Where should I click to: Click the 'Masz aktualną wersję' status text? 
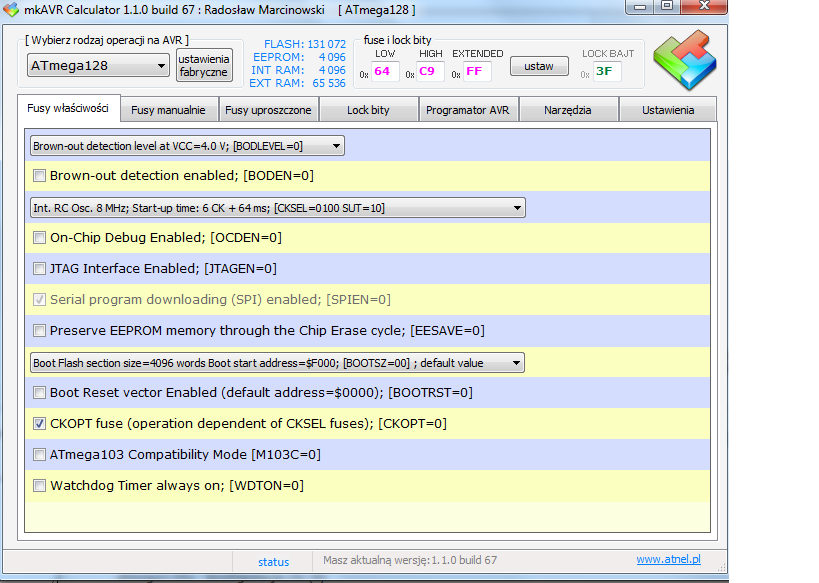(410, 560)
